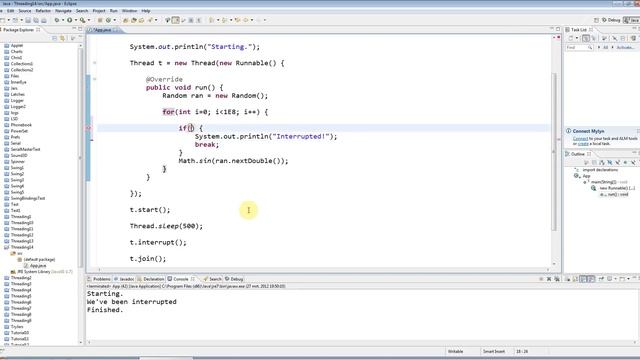Click Display Selected Console icon
Viewport: 640px width, 360px height.
pos(610,279)
